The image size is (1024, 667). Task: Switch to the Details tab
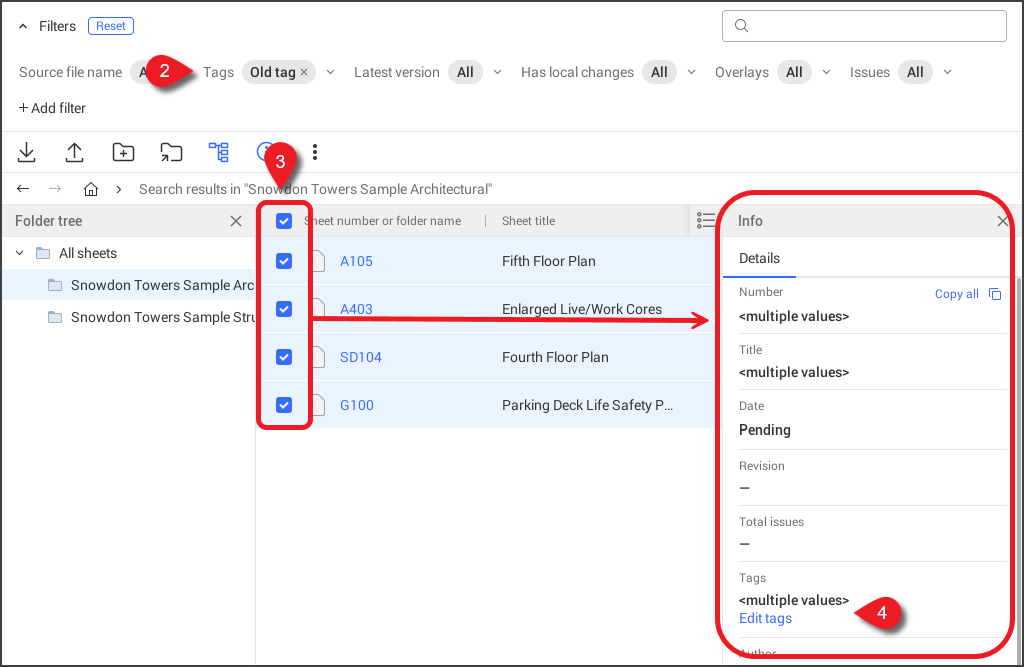click(759, 258)
